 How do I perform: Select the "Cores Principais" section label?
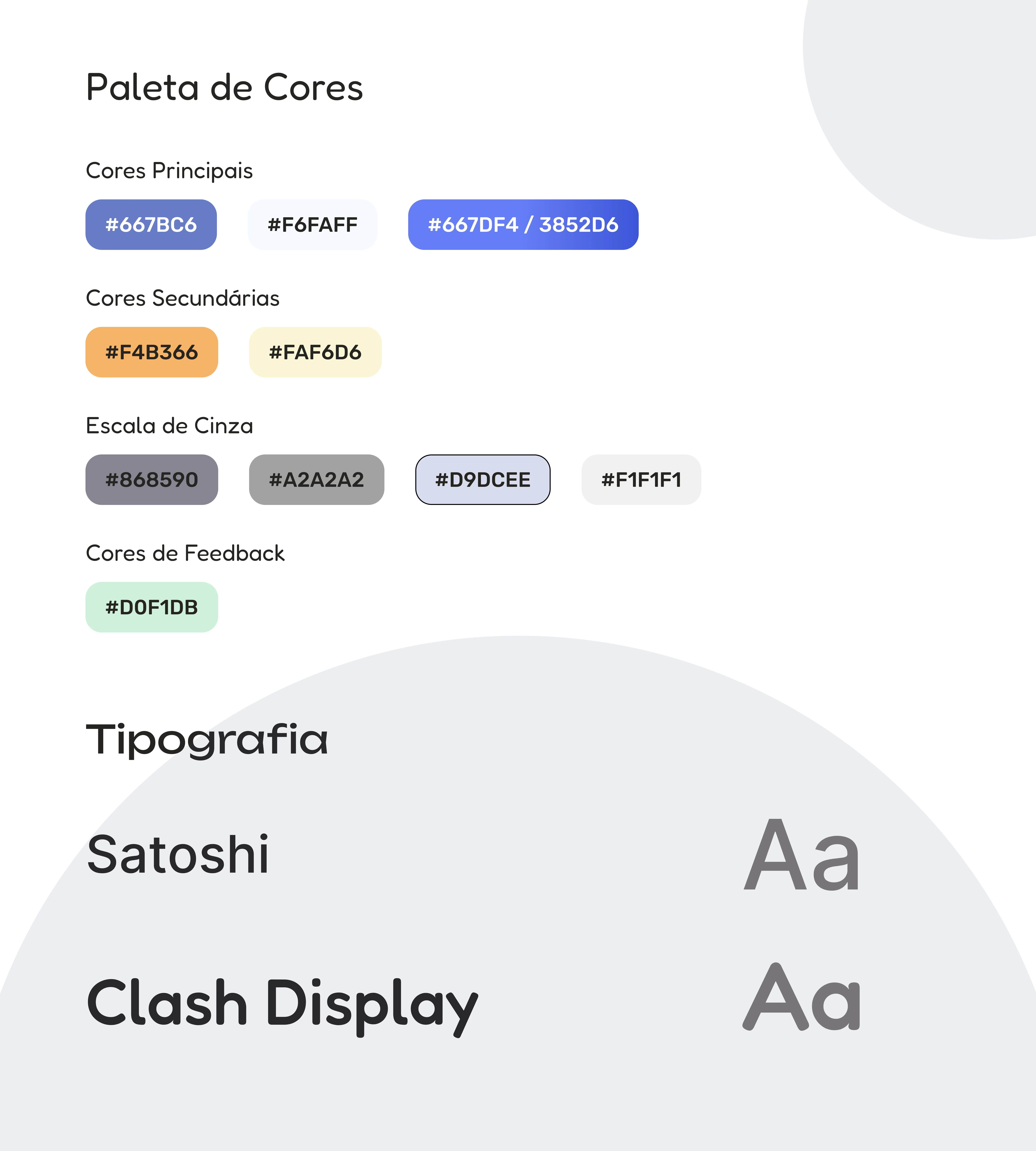pyautogui.click(x=169, y=171)
